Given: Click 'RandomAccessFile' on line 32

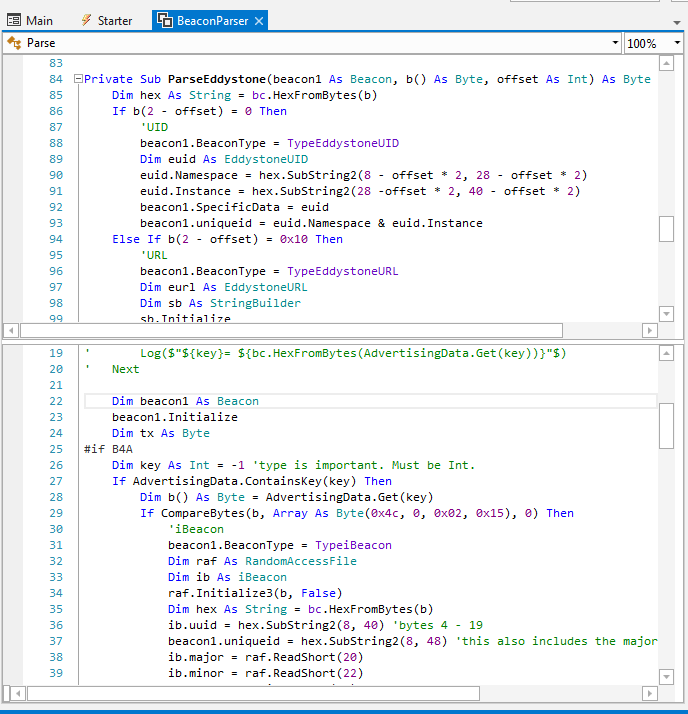Looking at the screenshot, I should click(301, 561).
